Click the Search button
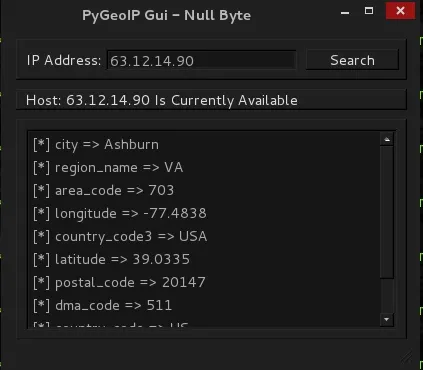Image resolution: width=423 pixels, height=370 pixels. coord(352,60)
